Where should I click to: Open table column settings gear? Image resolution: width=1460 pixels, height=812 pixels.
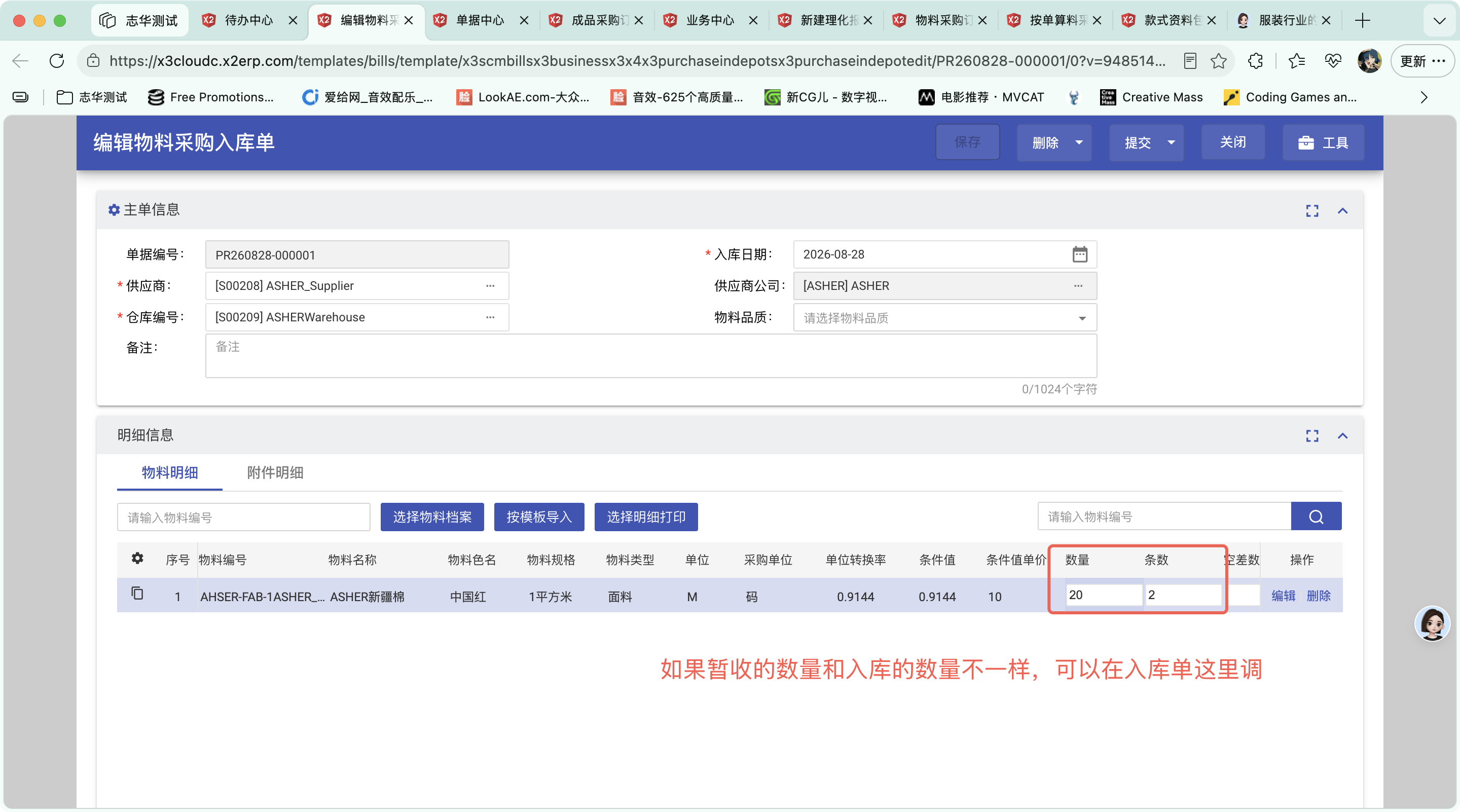coord(137,559)
